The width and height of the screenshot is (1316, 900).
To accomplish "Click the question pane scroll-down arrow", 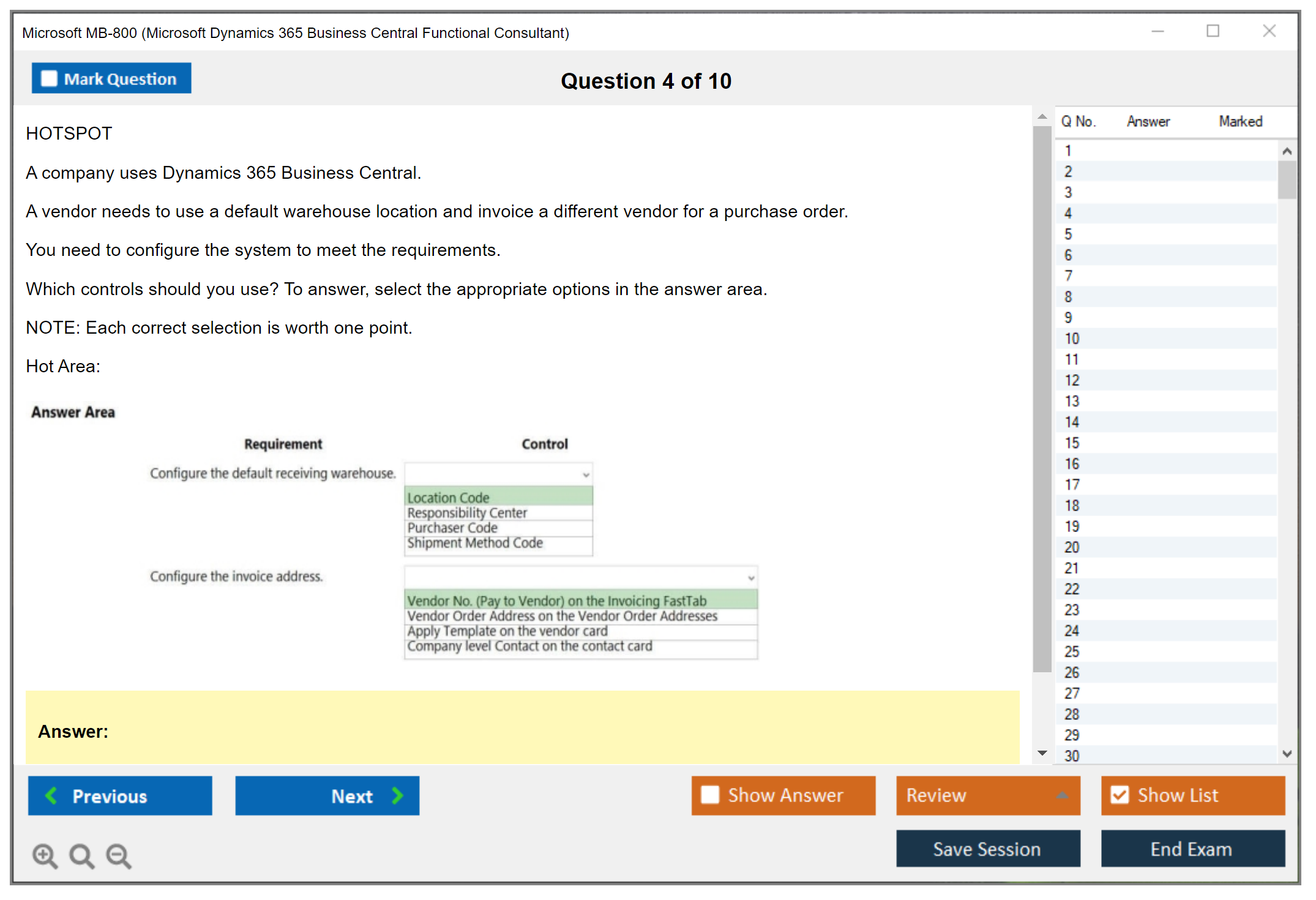I will coord(1042,753).
